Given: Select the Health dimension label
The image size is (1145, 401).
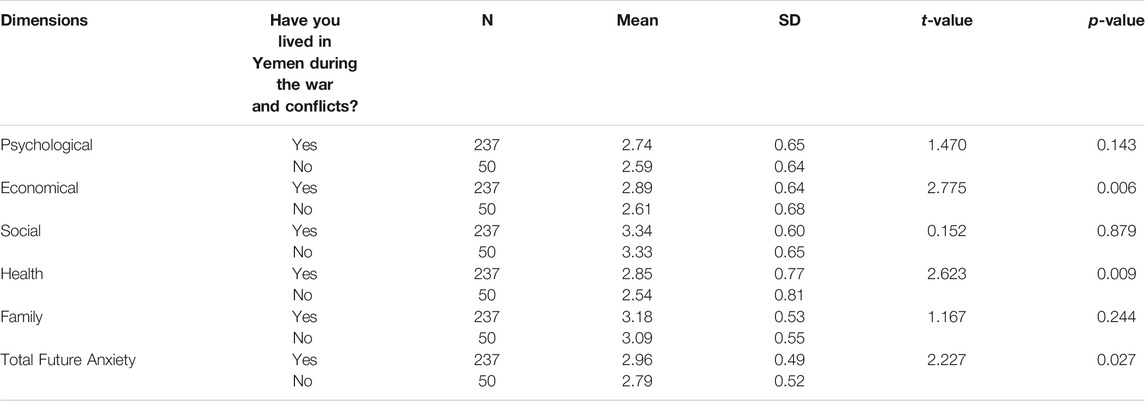Looking at the screenshot, I should [22, 274].
